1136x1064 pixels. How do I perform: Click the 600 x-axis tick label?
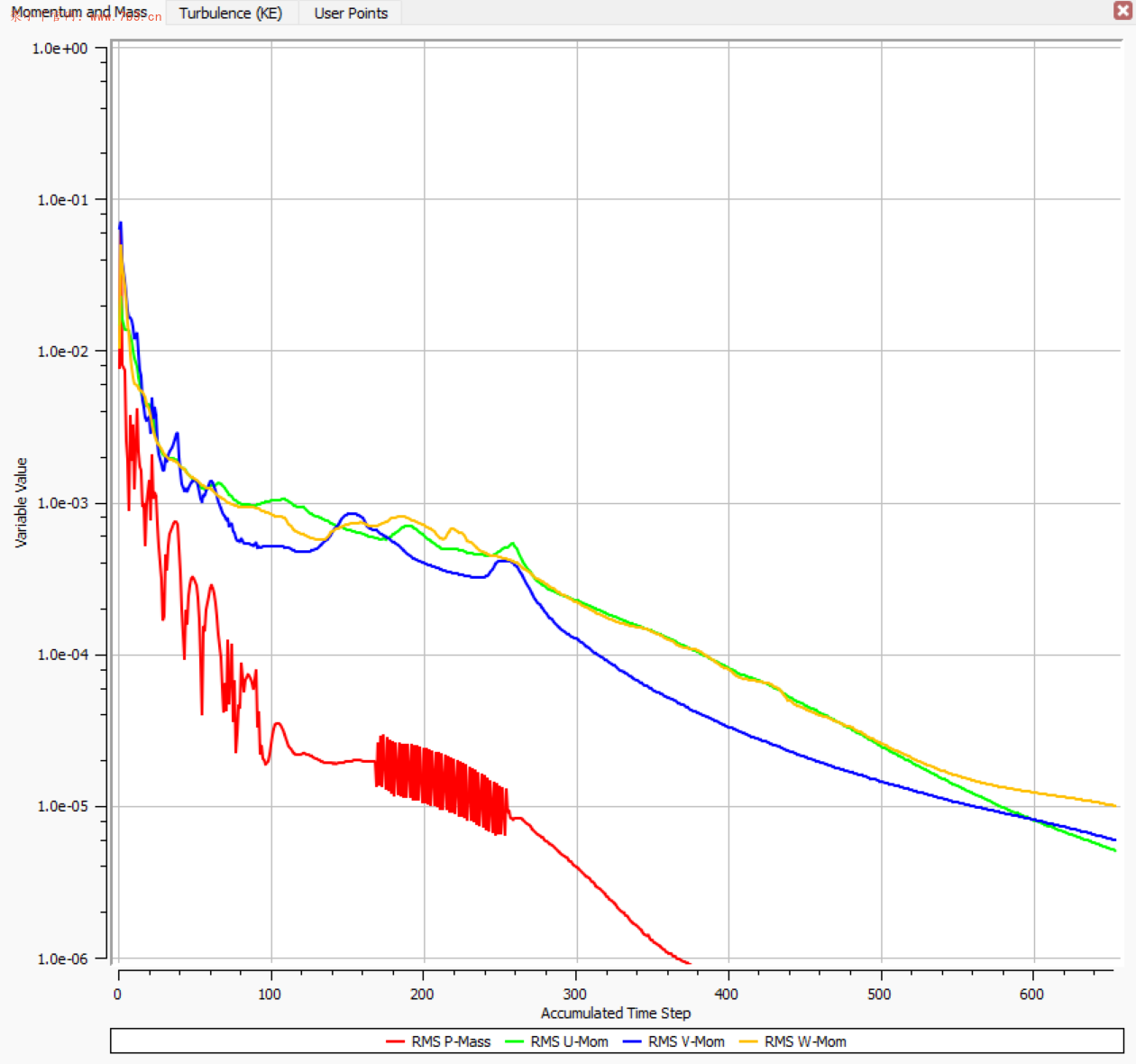(1031, 994)
